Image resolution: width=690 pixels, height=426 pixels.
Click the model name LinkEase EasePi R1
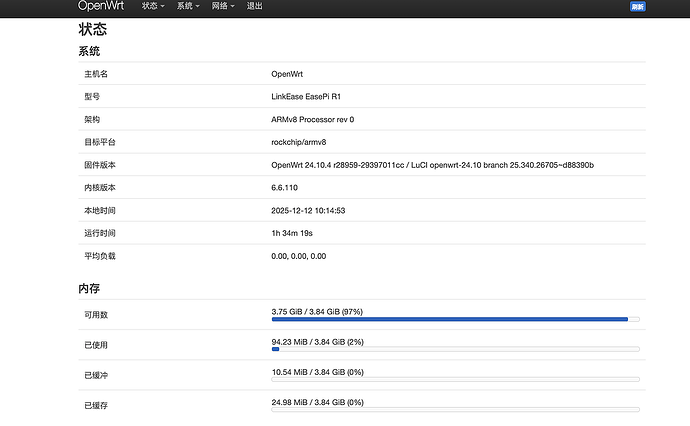tap(312, 96)
